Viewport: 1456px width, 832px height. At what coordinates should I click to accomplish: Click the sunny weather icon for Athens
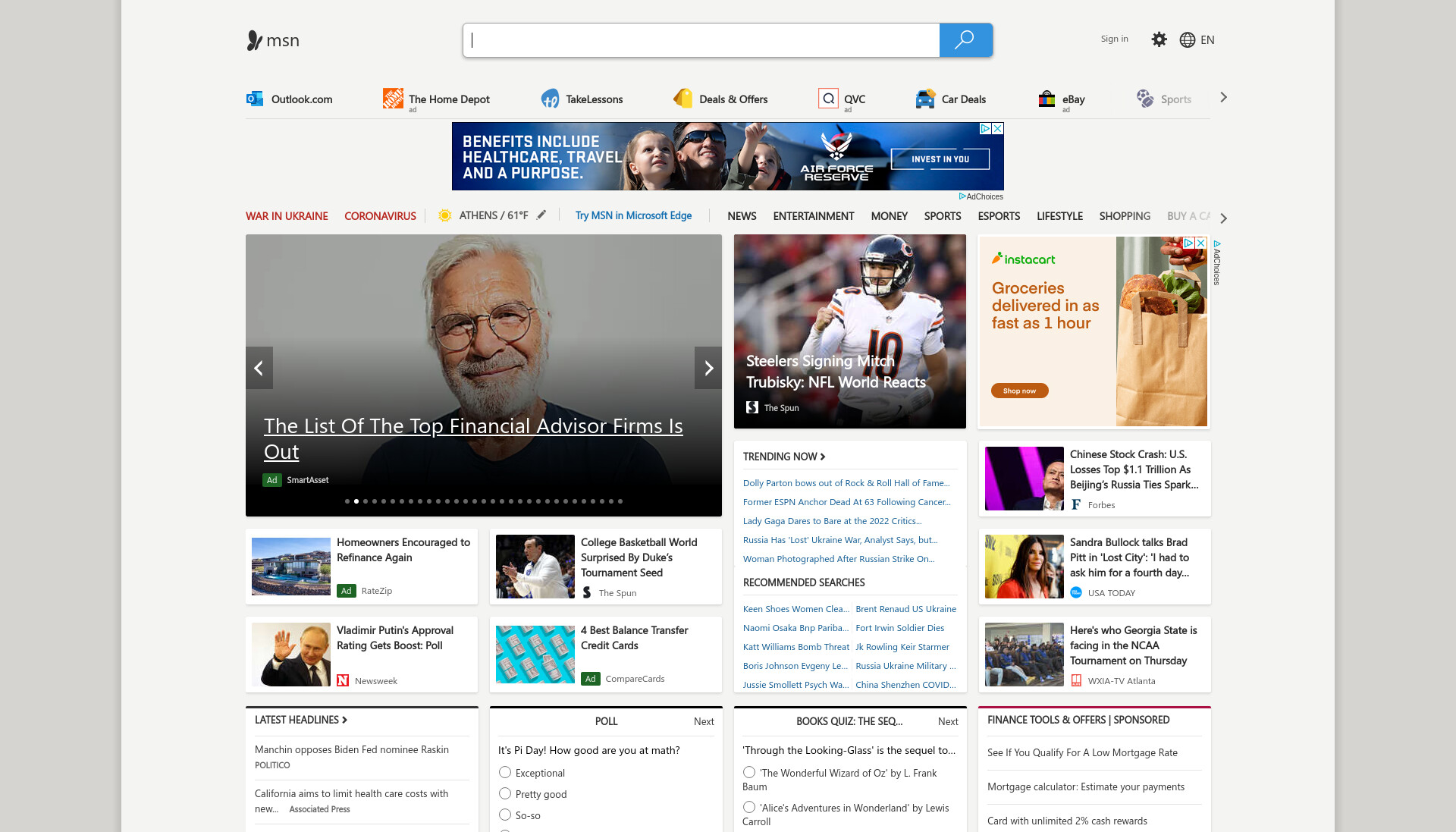coord(445,215)
